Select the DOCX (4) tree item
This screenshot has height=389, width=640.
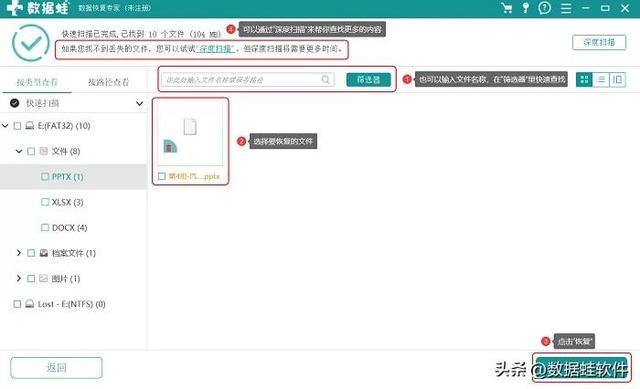(69, 228)
